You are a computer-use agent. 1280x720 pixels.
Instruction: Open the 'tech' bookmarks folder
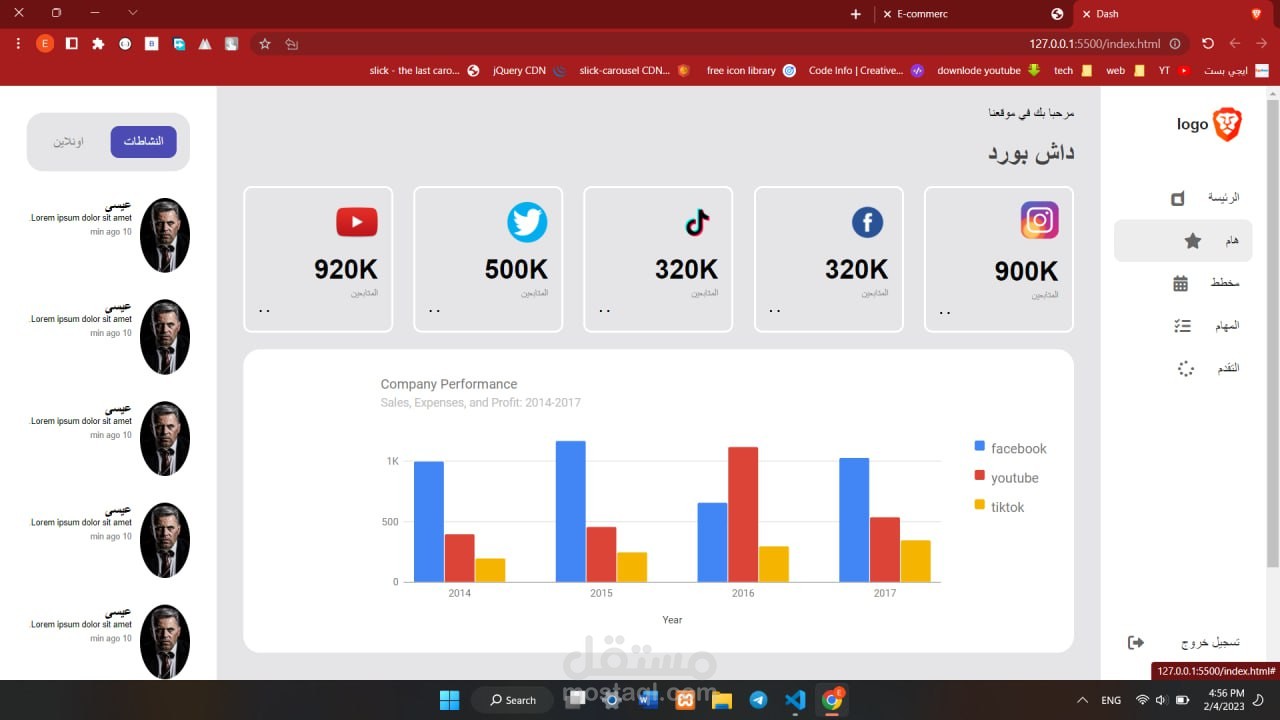click(x=1073, y=70)
